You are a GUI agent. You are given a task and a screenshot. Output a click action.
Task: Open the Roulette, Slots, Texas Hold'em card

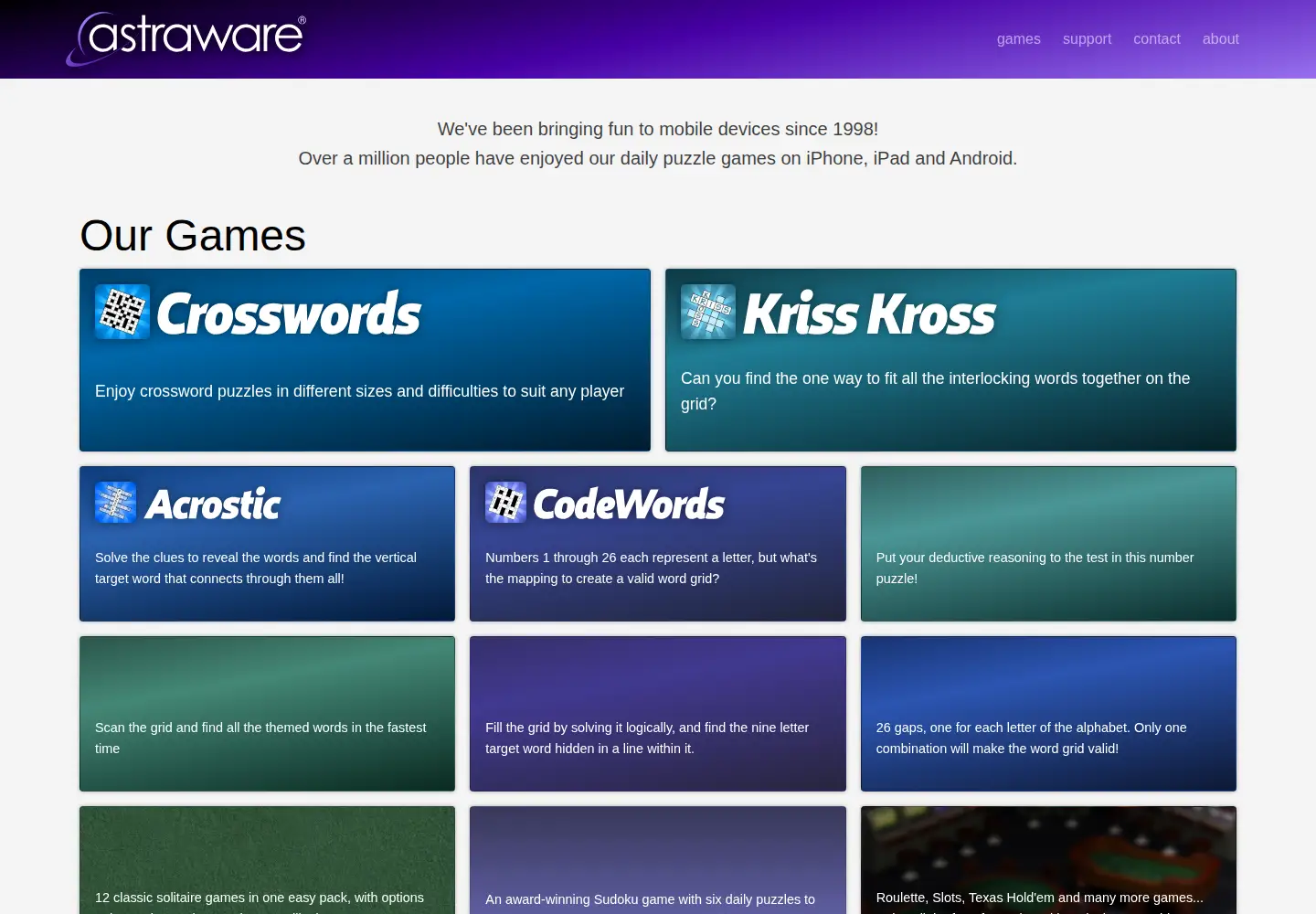tap(1048, 860)
